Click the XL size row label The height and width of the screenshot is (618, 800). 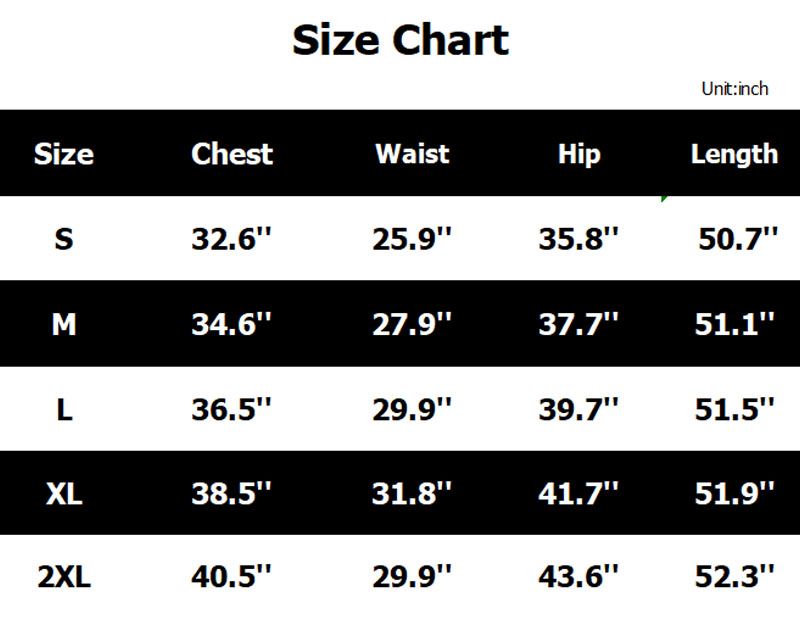click(64, 493)
